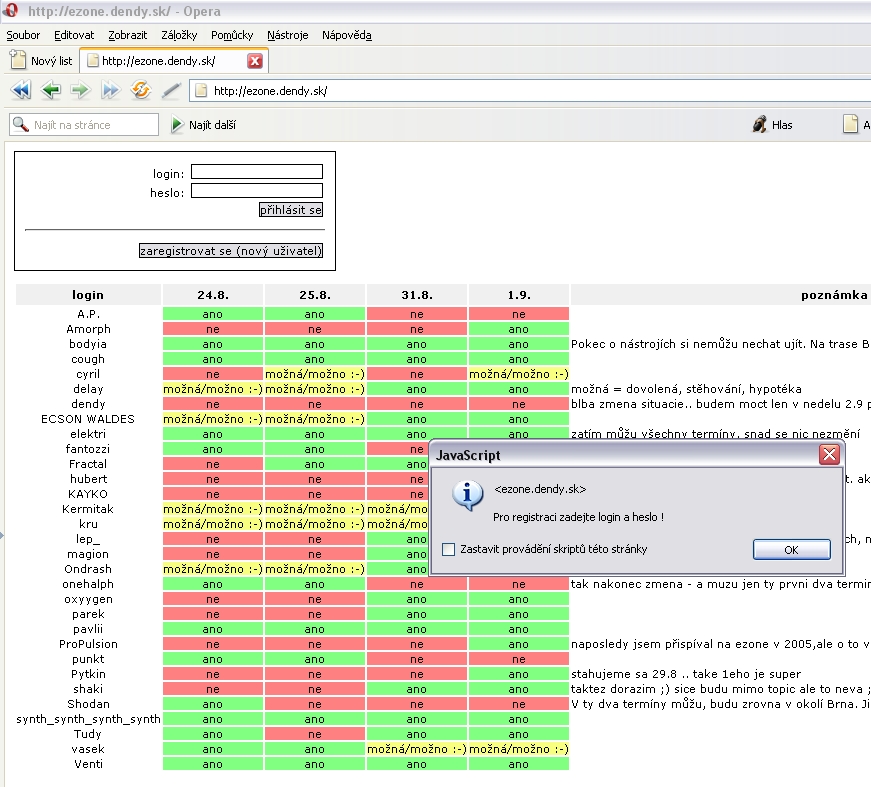Click the heslo password field
The image size is (871, 787).
tap(257, 191)
